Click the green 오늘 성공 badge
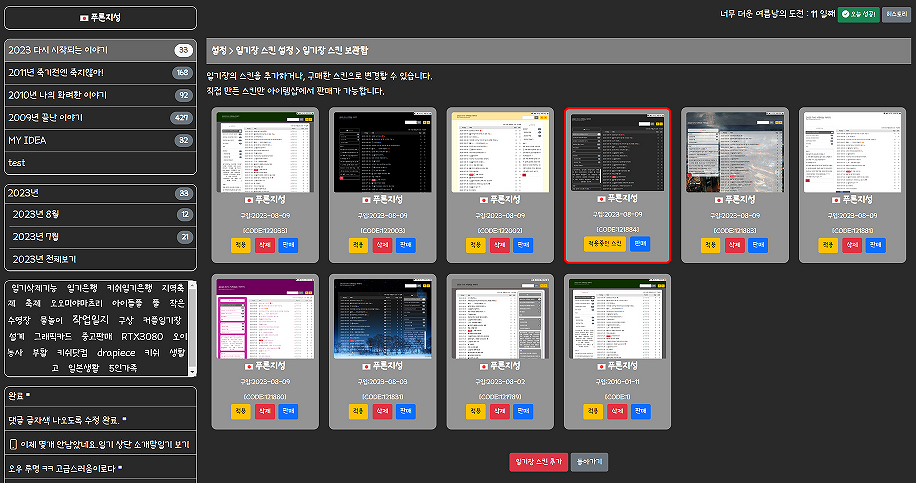Viewport: 916px width, 483px height. [857, 15]
